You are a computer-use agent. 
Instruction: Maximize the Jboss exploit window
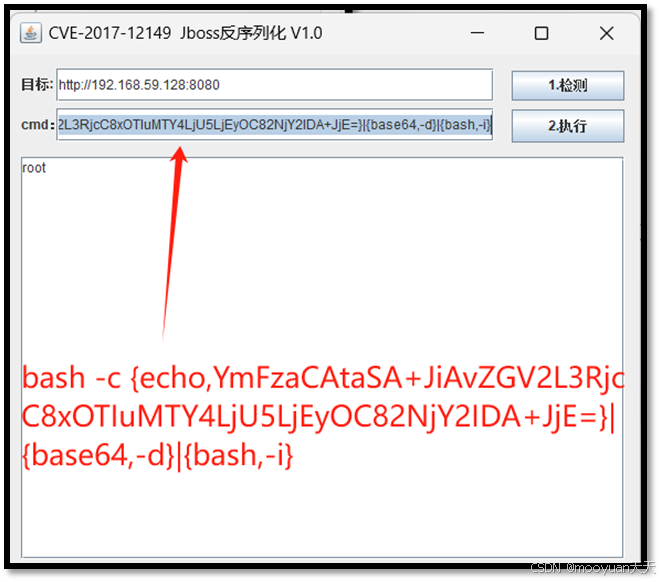pos(541,33)
